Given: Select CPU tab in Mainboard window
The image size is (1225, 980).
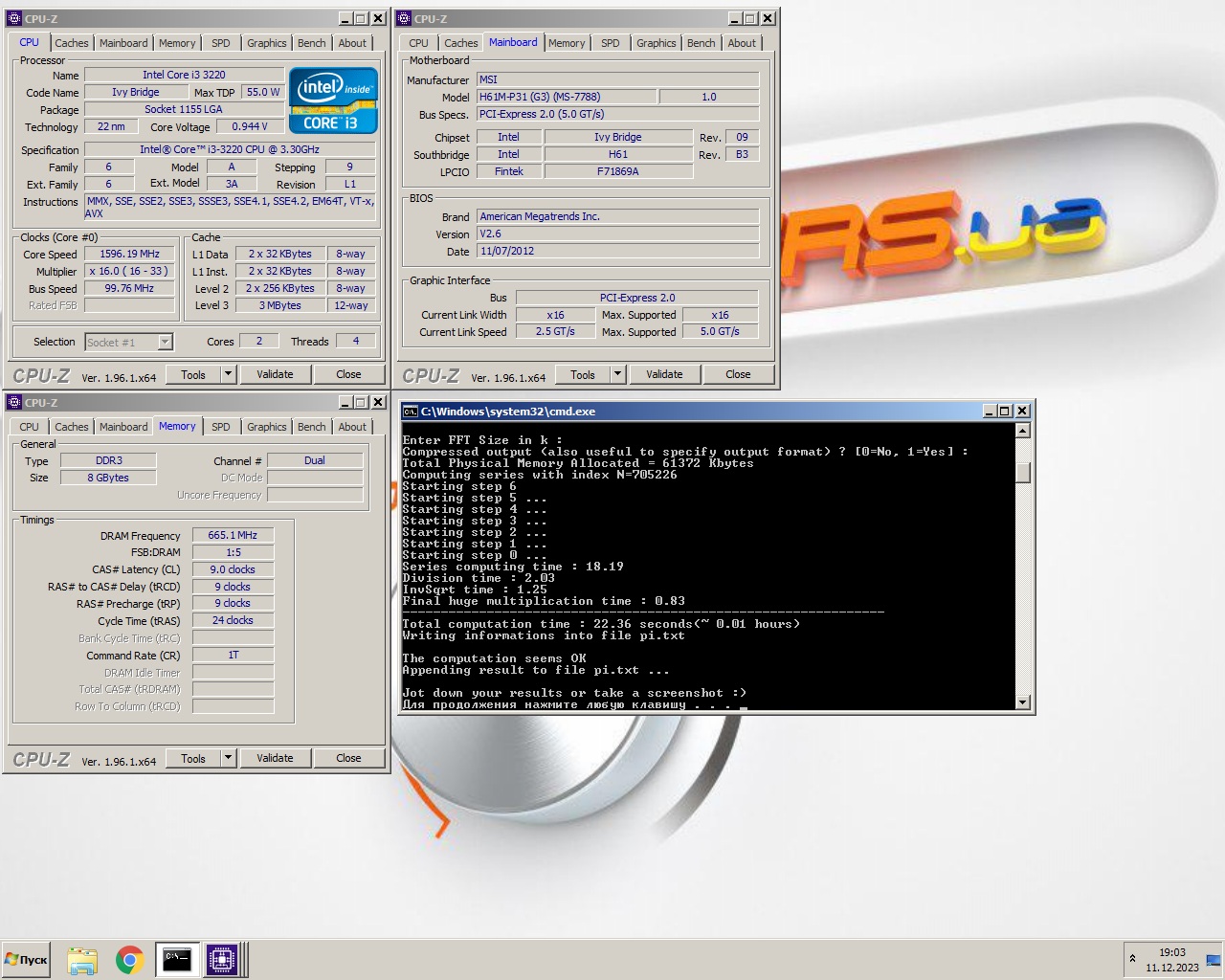Looking at the screenshot, I should [x=418, y=43].
